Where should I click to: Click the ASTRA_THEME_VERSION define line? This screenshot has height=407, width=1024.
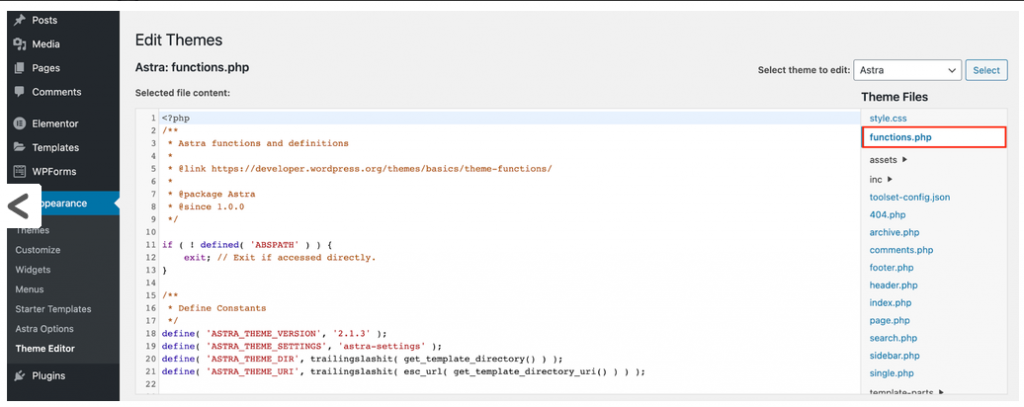tap(274, 333)
